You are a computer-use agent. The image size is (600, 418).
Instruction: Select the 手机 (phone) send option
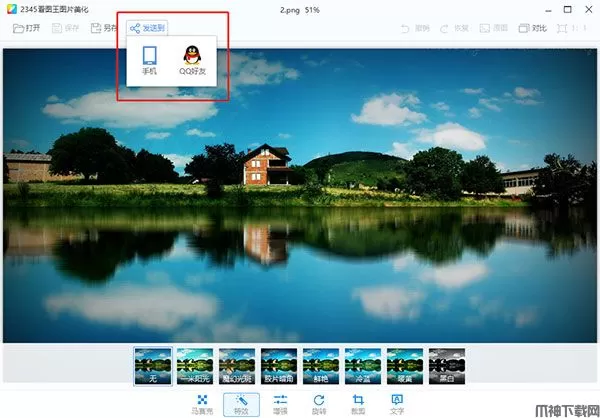point(149,61)
